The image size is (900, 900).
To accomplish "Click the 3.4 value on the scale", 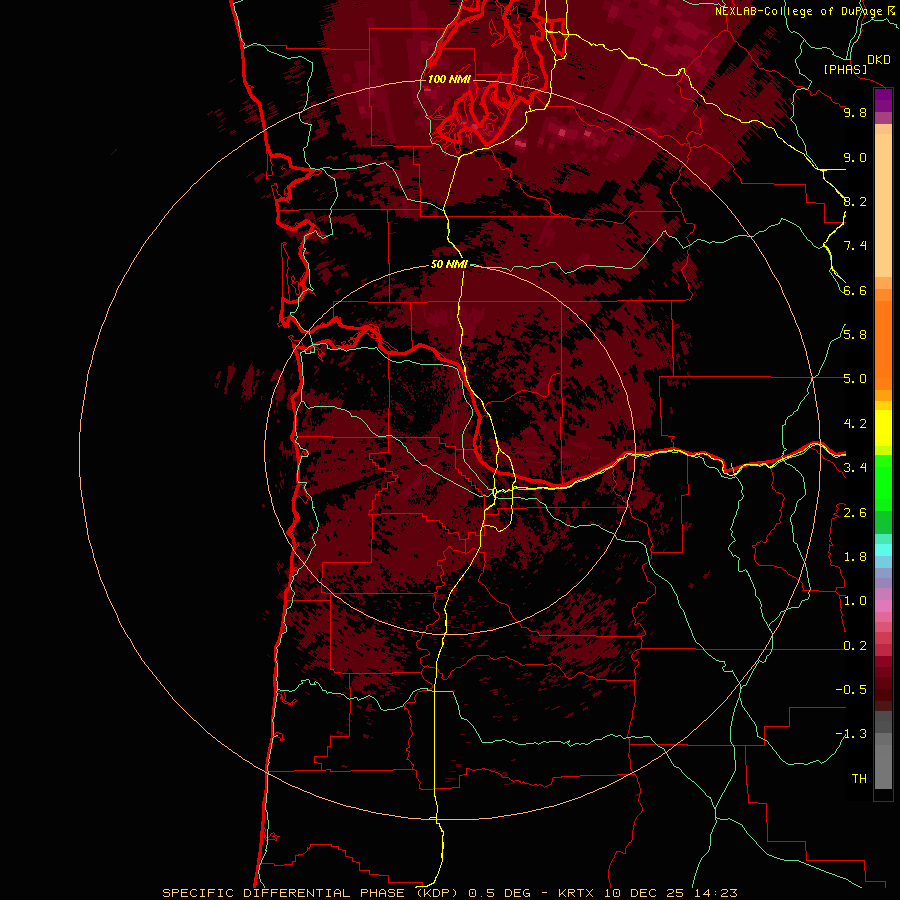I will [855, 468].
